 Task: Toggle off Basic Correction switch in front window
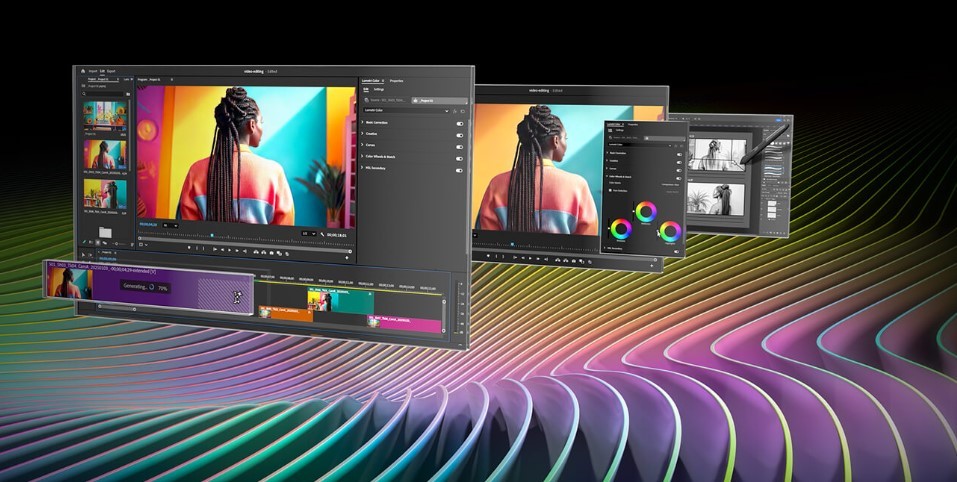coord(460,124)
